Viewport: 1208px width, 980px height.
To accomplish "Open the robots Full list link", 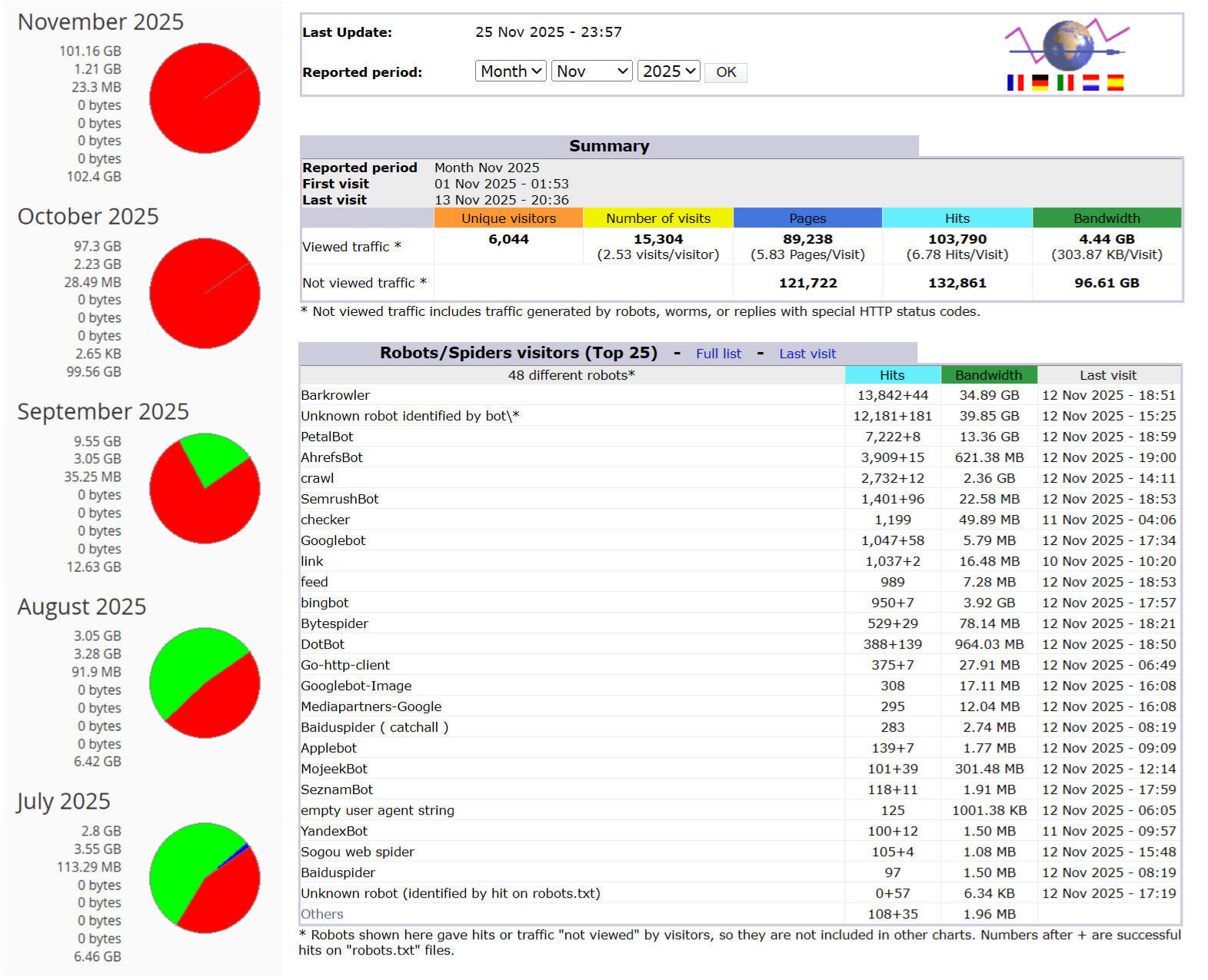I will (718, 354).
